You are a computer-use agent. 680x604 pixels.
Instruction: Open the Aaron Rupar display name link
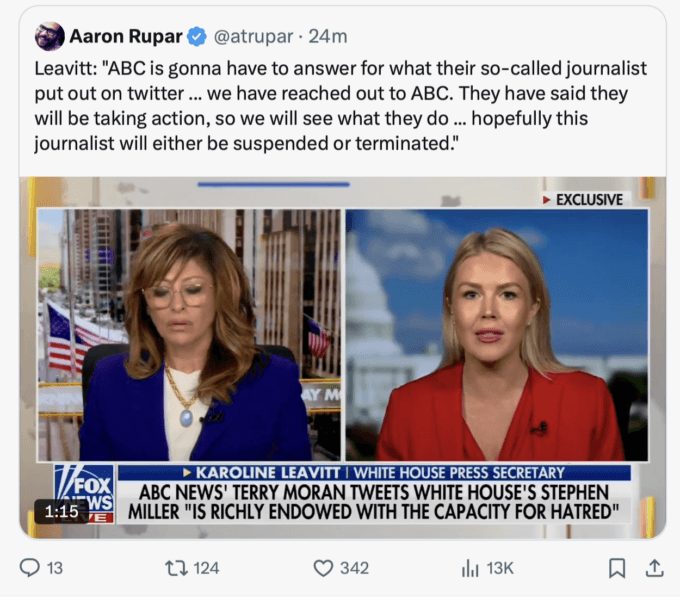[126, 36]
